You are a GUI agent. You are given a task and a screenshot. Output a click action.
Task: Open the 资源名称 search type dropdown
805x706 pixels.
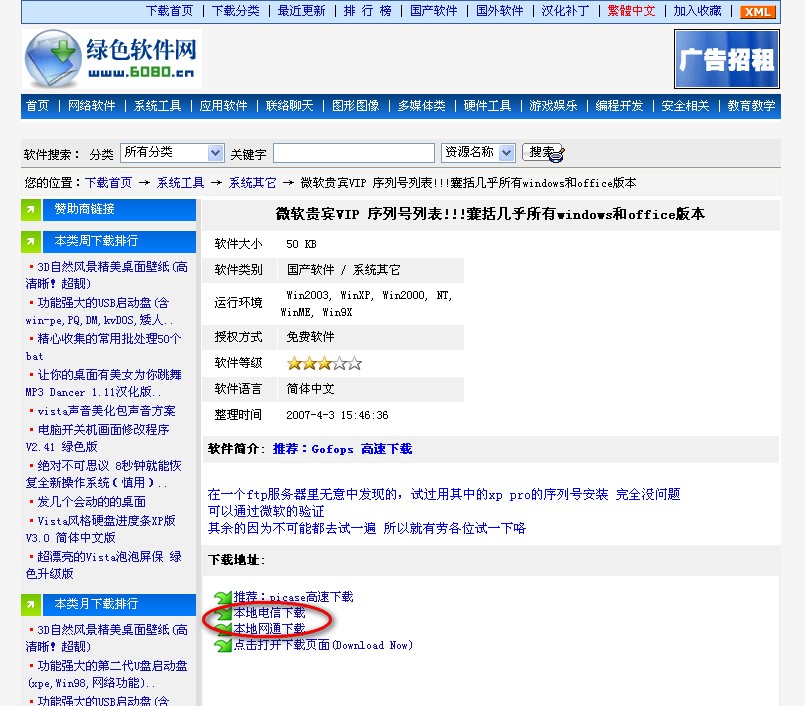pos(478,152)
